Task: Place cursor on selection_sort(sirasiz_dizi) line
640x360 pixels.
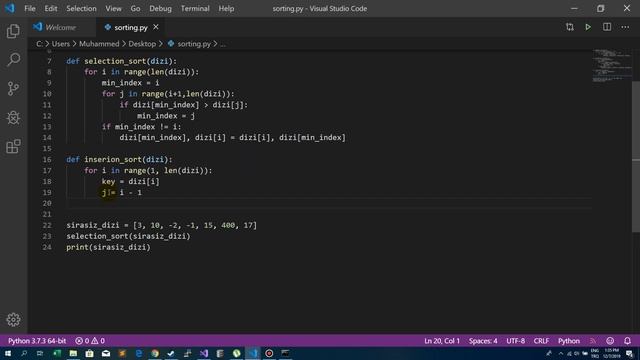Action: pos(128,236)
